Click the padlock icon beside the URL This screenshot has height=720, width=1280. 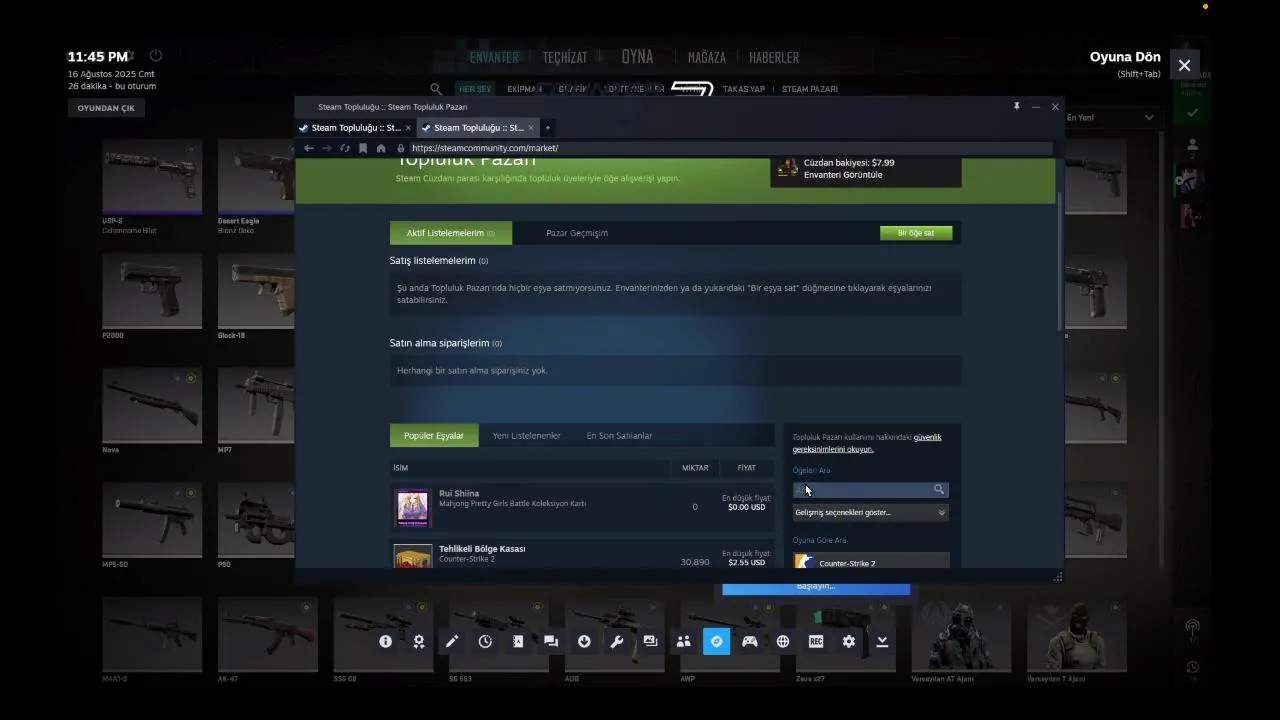tap(401, 148)
